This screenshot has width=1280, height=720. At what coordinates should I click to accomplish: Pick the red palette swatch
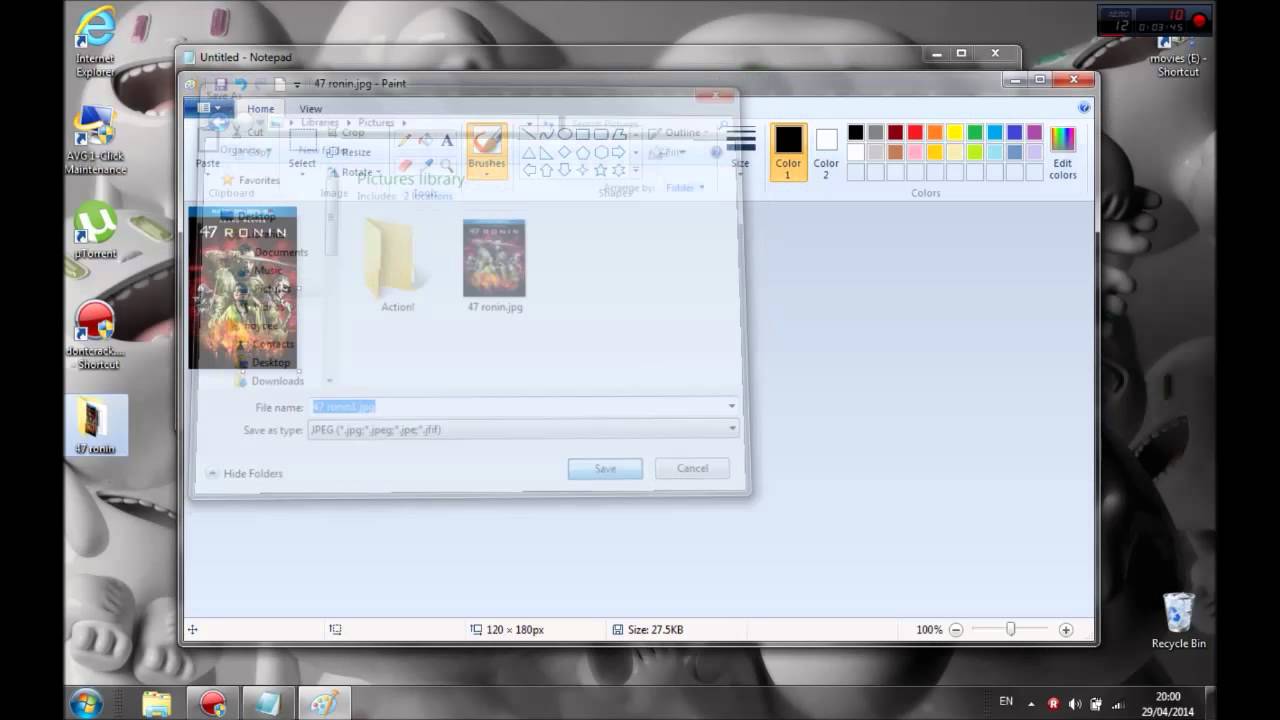[x=915, y=132]
